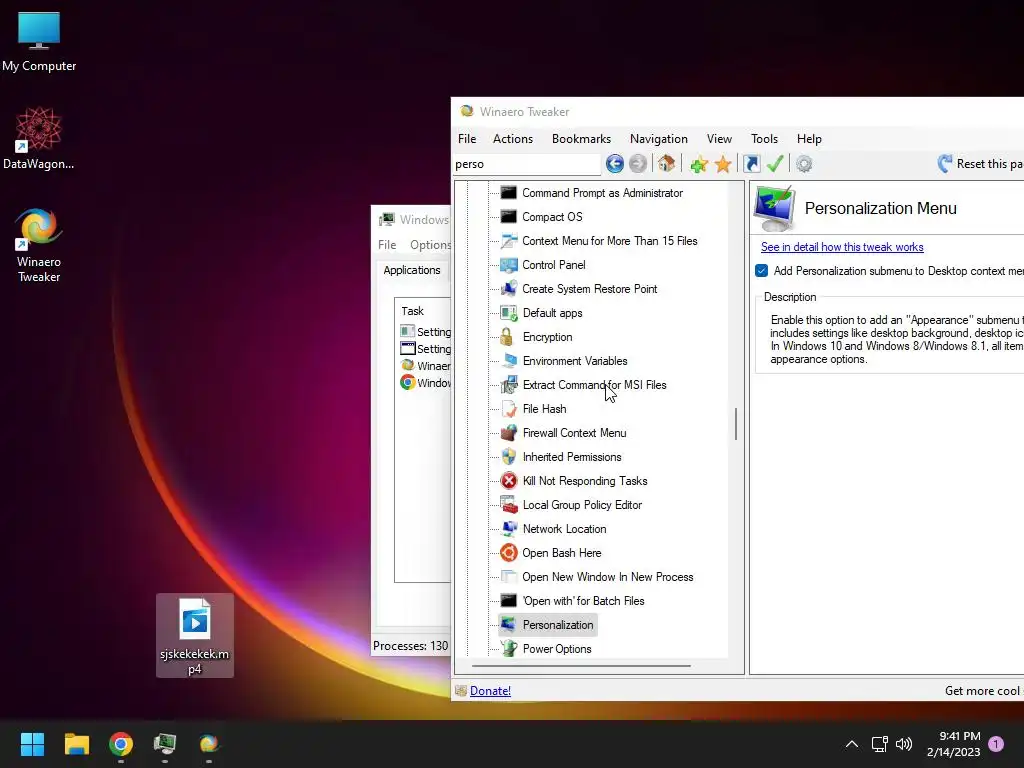The width and height of the screenshot is (1024, 768).
Task: Click the Open Bash Here Ubuntu icon
Action: (x=508, y=552)
